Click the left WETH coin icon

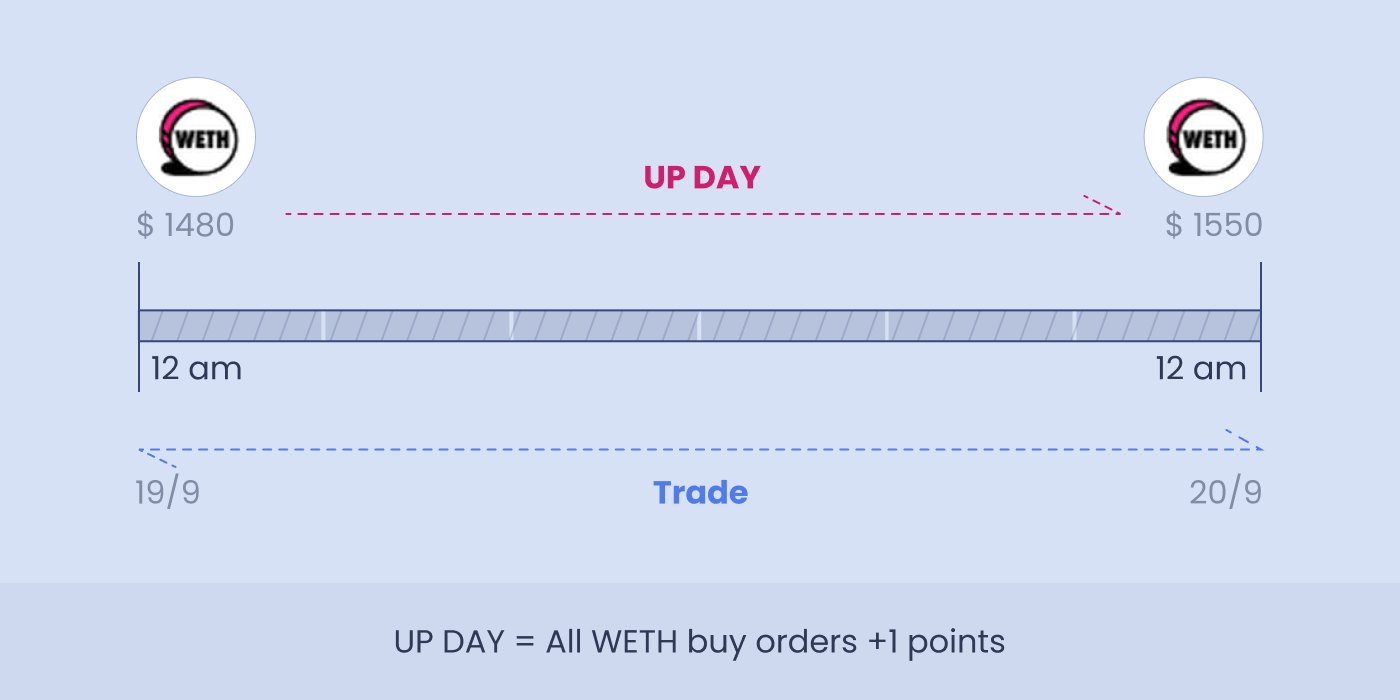[196, 136]
